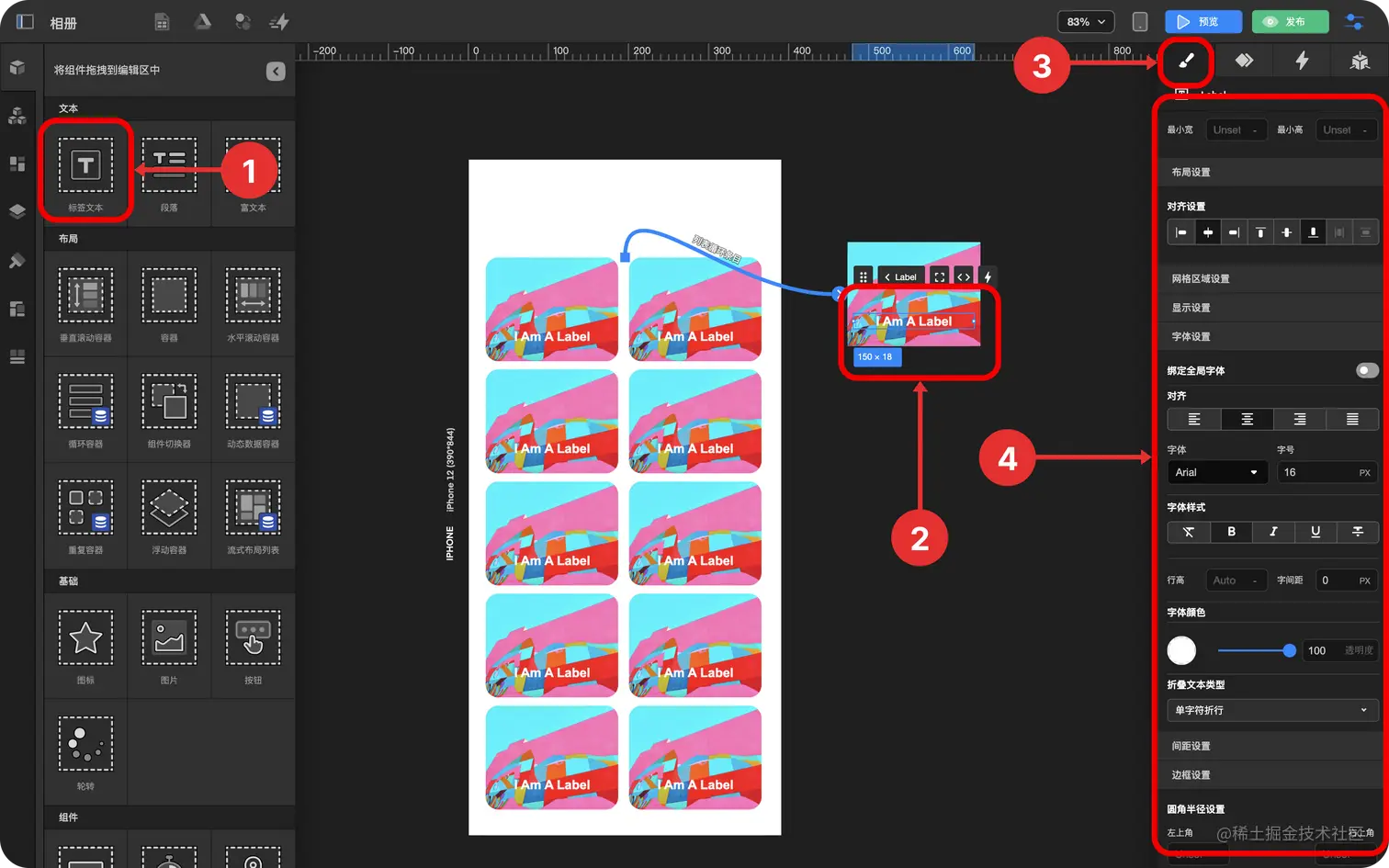This screenshot has width=1389, height=868.
Task: Click the 发布 publish button
Action: coord(1290,21)
